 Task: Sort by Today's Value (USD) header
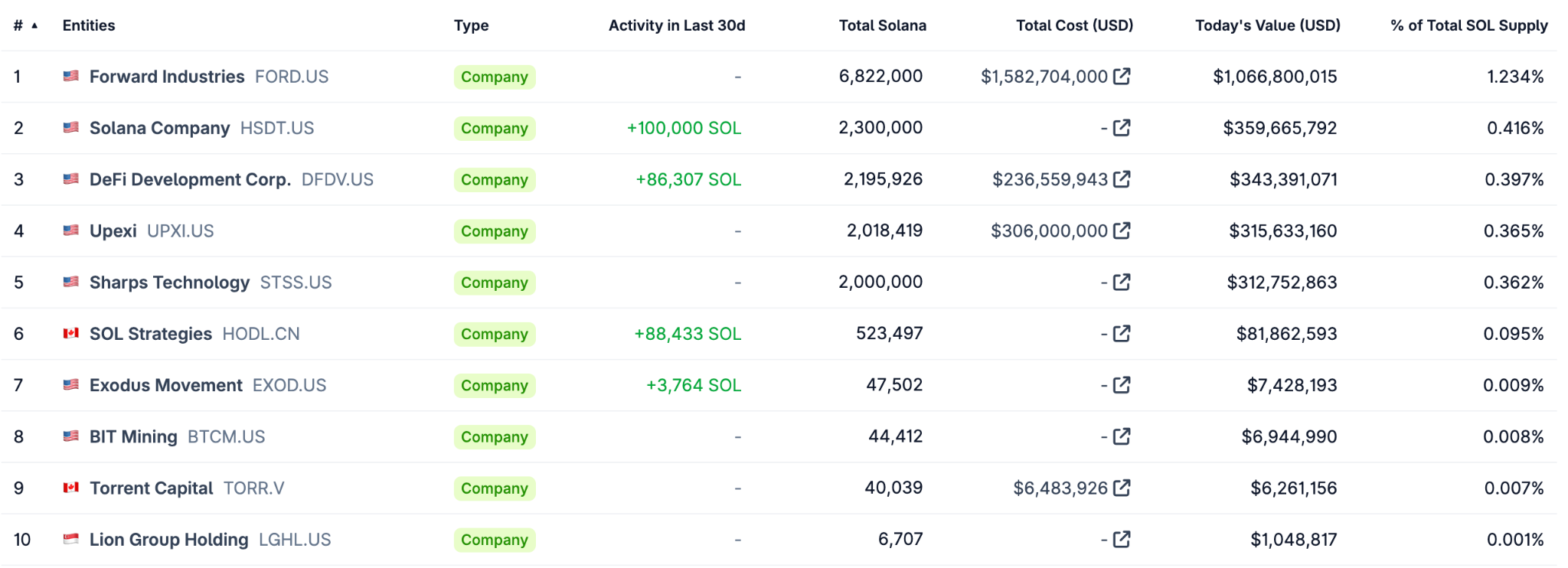point(1267,25)
